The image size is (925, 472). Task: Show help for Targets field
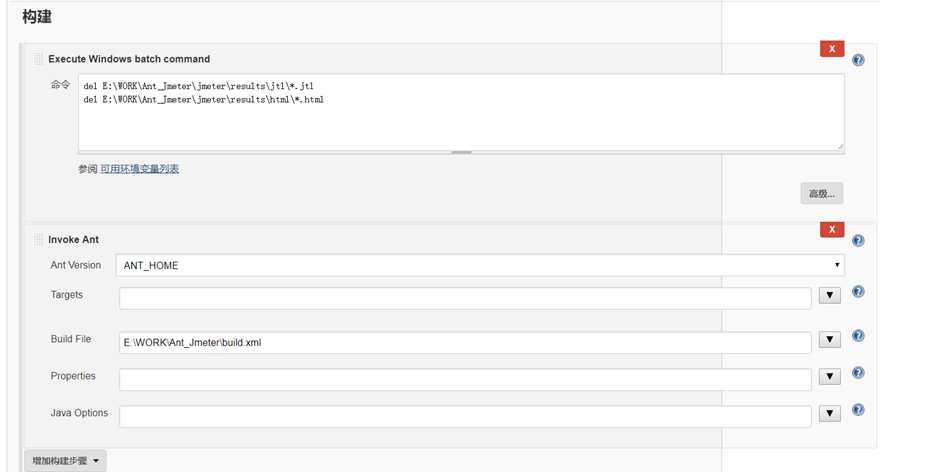858,291
